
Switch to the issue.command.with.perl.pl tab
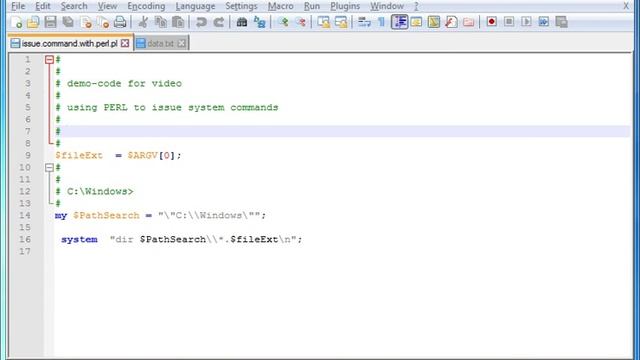tap(69, 43)
